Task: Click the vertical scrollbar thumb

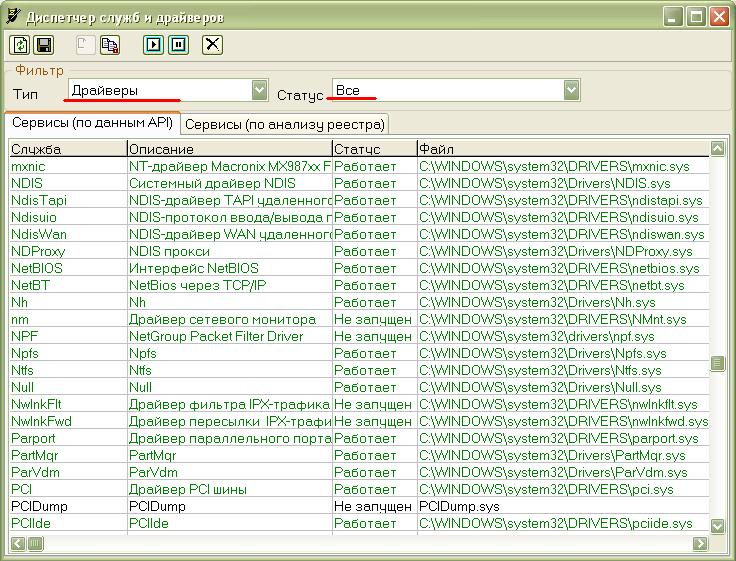Action: click(x=717, y=363)
